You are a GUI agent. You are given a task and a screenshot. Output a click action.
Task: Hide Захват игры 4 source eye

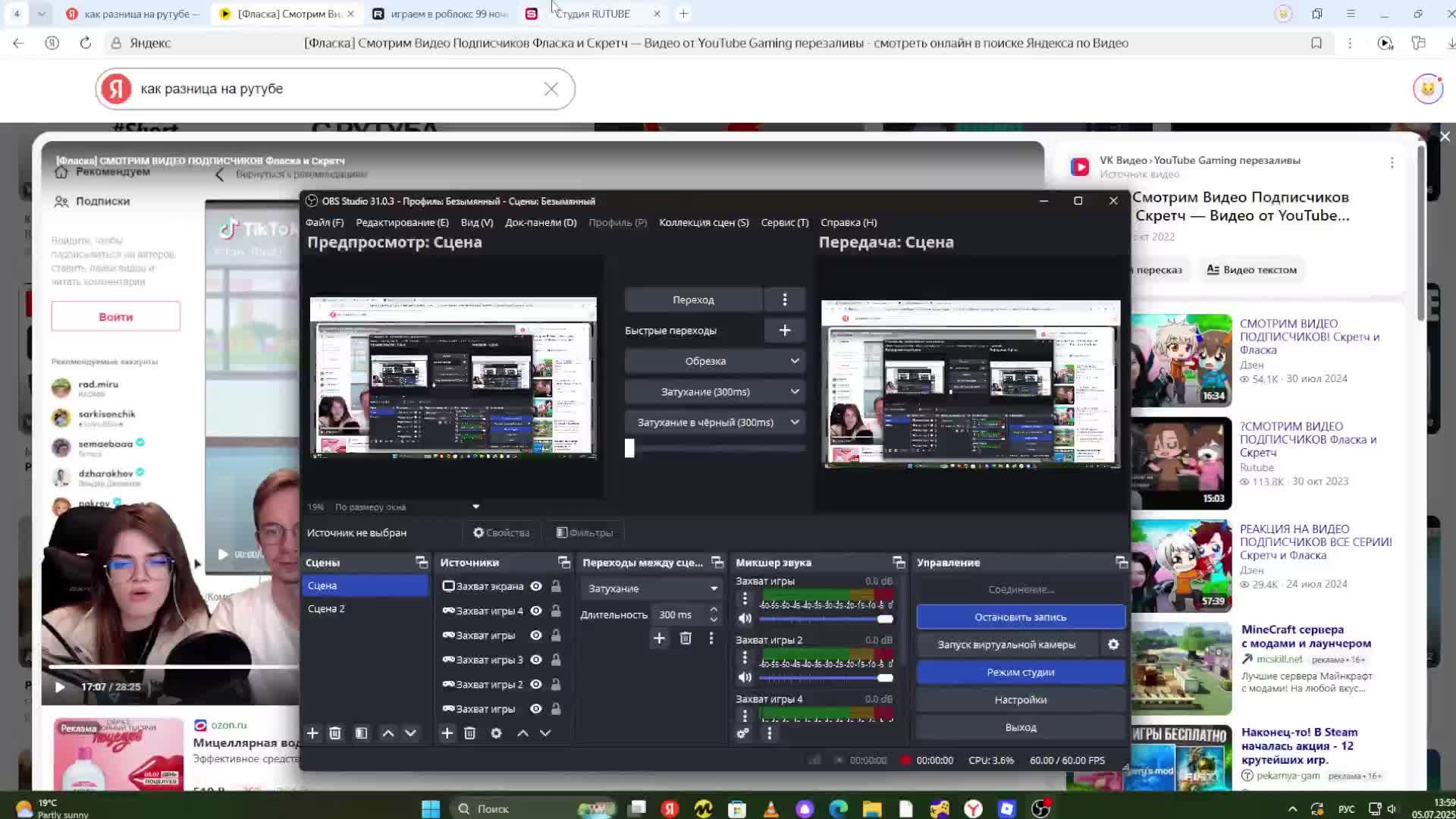pyautogui.click(x=536, y=611)
